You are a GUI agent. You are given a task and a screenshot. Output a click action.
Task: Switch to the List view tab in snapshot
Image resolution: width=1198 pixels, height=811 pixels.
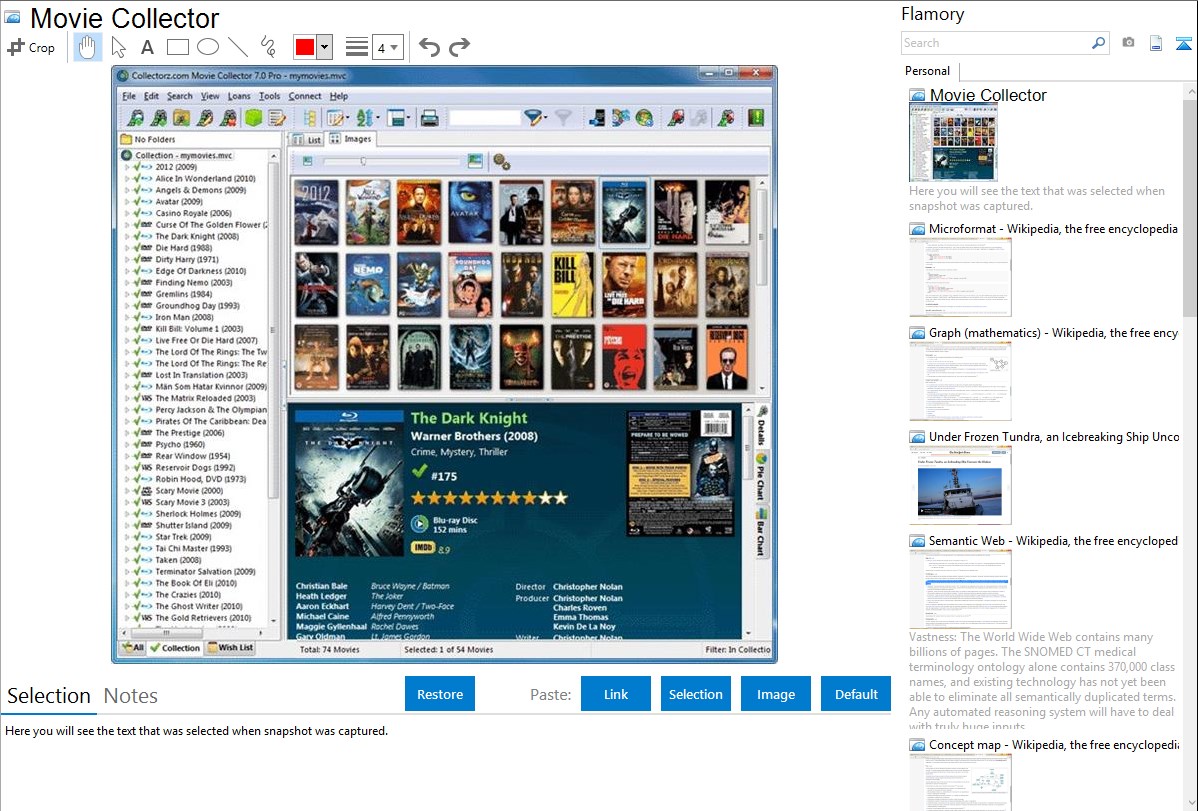point(308,139)
